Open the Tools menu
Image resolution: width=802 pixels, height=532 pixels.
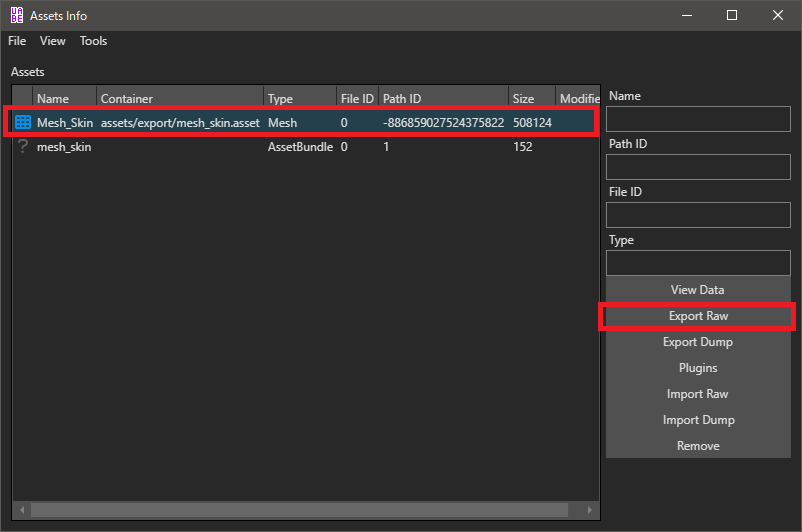(94, 41)
